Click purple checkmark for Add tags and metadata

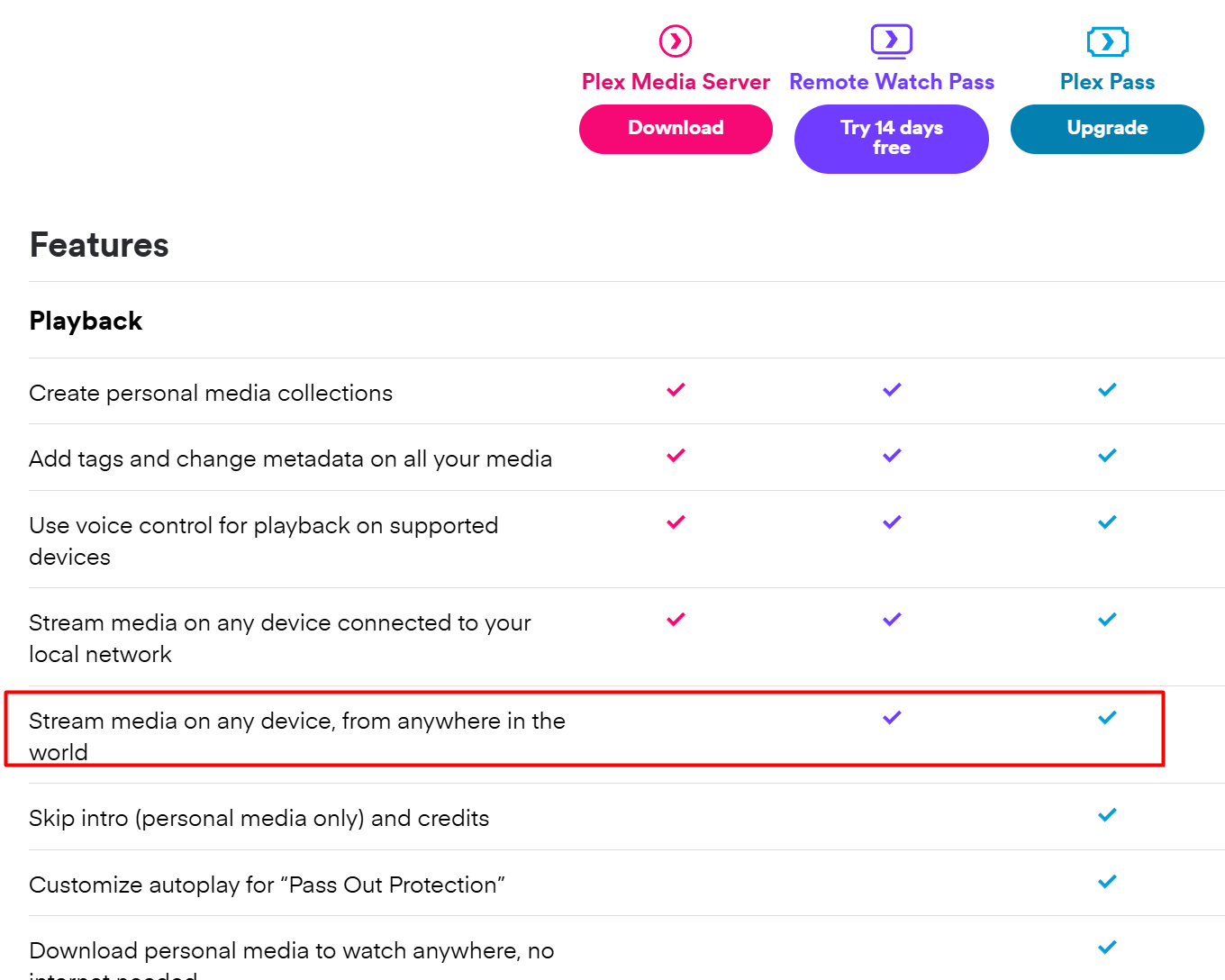point(892,456)
